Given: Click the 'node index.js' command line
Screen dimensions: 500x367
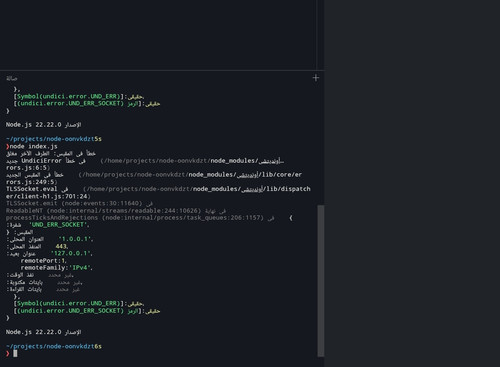Looking at the screenshot, I should click(x=33, y=146).
